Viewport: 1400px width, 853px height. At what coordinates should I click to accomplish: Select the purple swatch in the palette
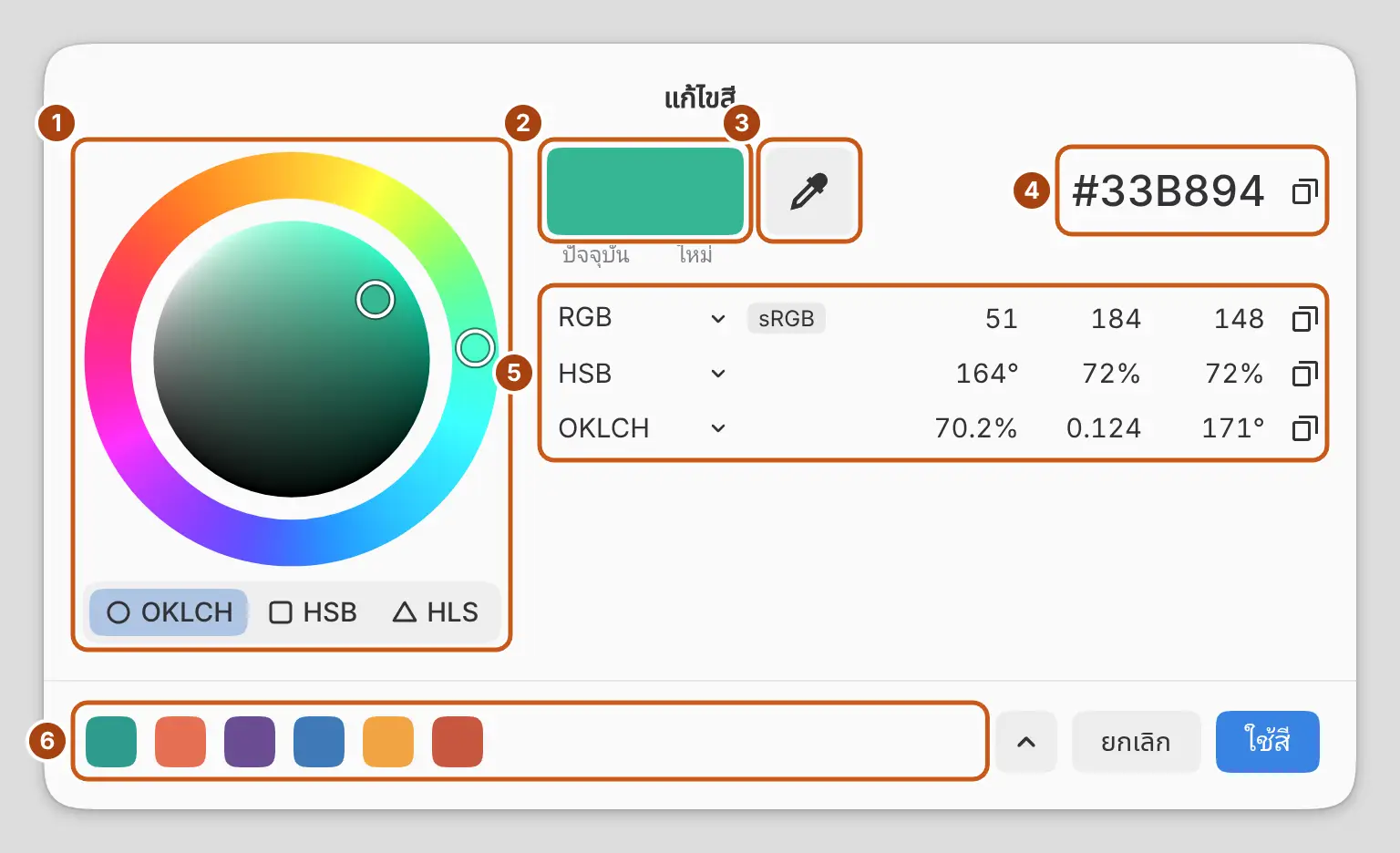250,742
